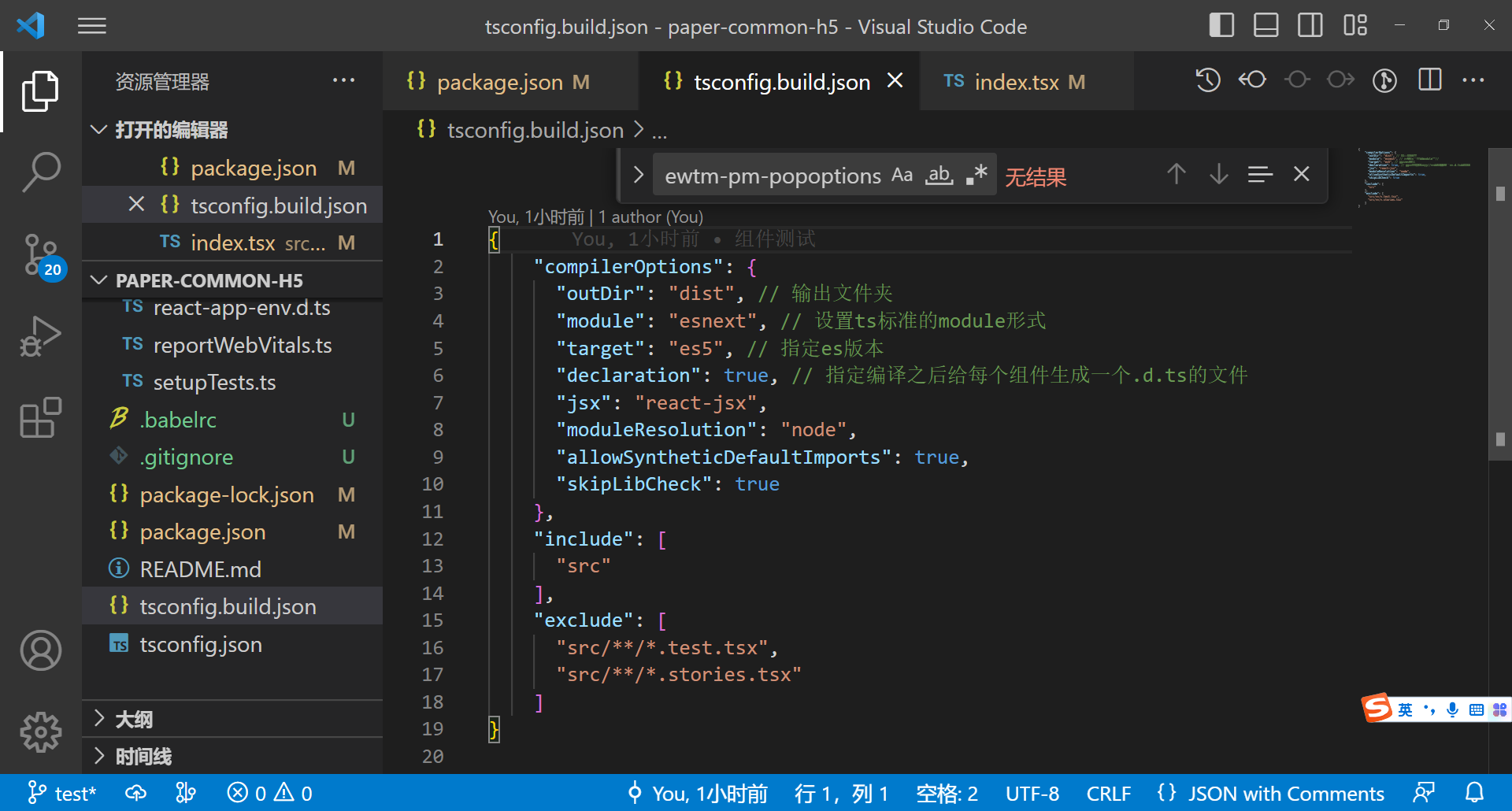Click the test* git branch in status bar

tap(63, 793)
